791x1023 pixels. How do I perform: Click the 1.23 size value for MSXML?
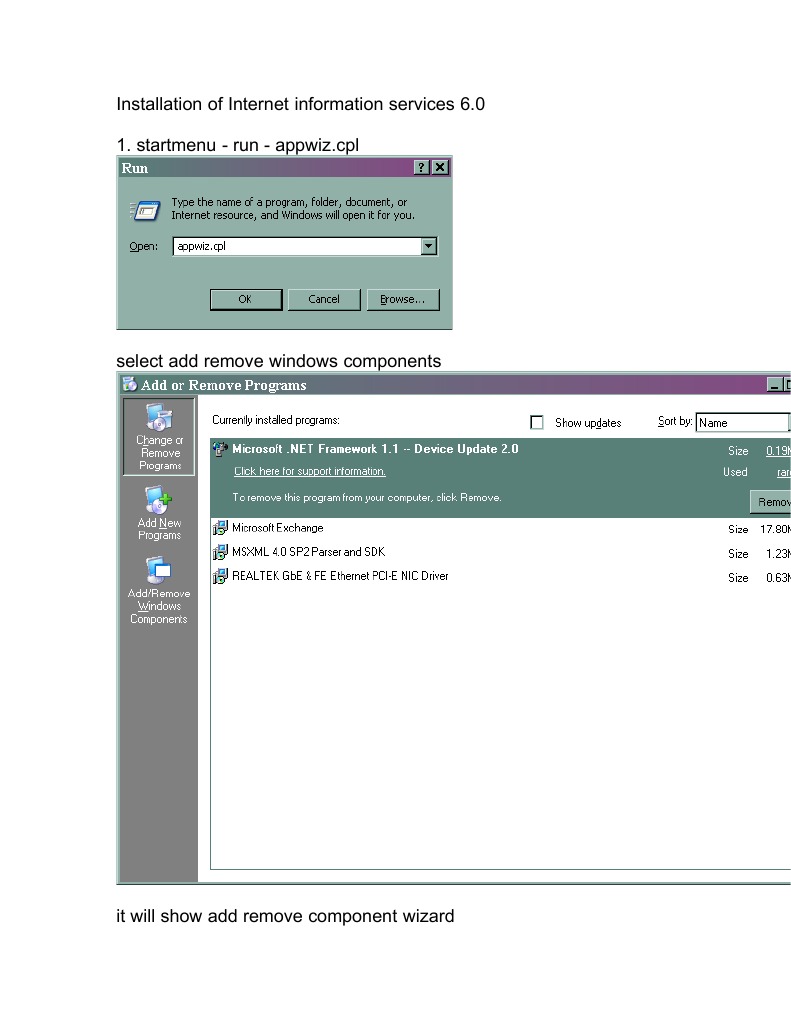coord(778,553)
